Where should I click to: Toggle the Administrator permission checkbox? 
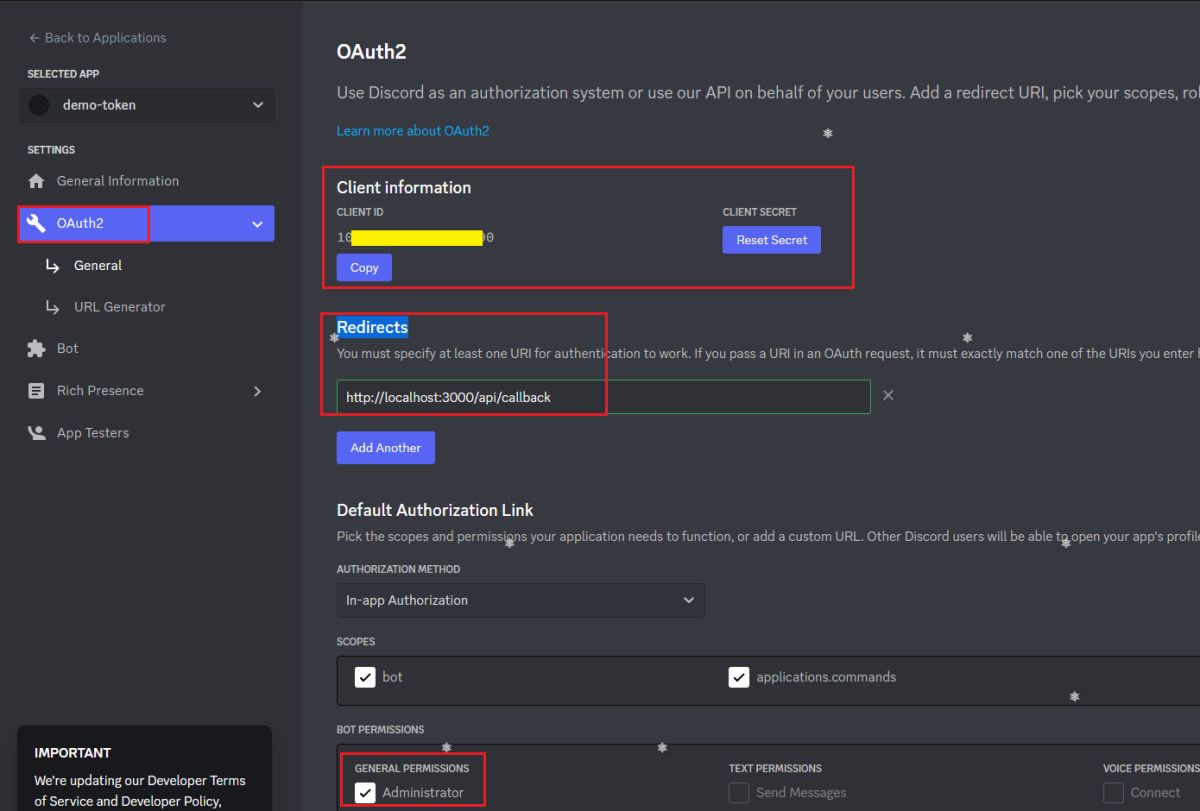365,793
